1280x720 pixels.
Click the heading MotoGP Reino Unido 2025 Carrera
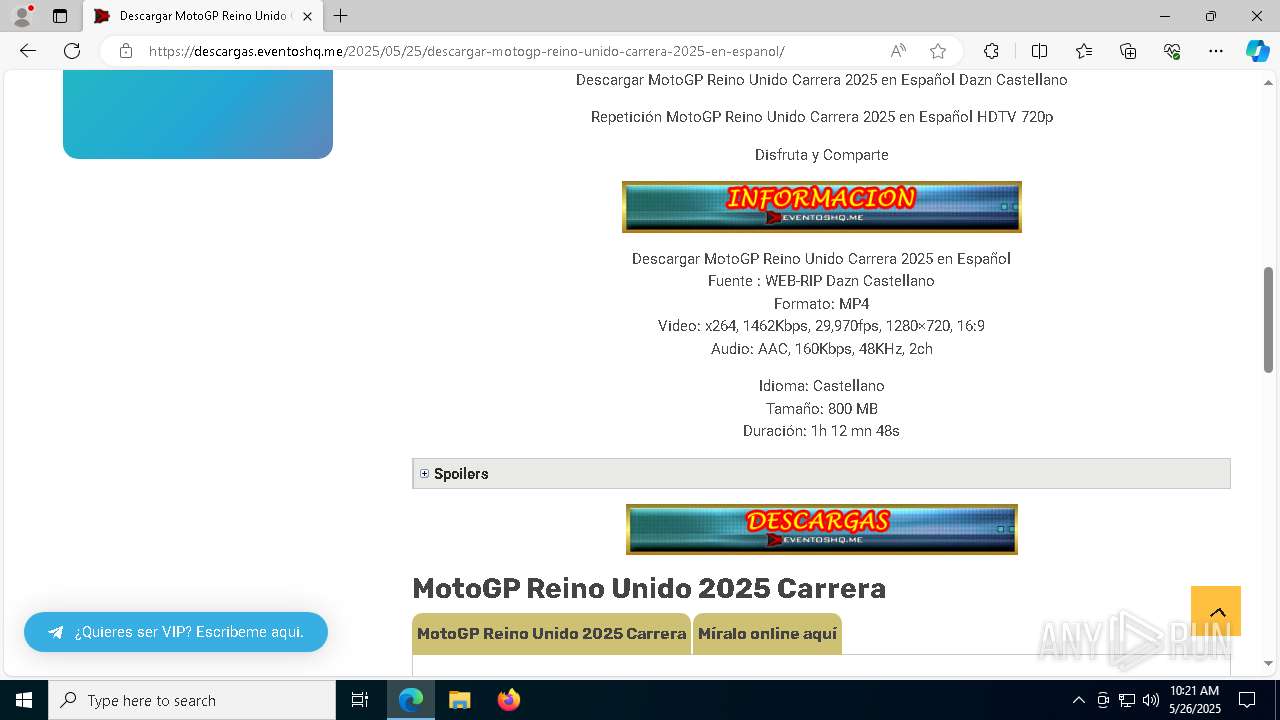pos(649,588)
